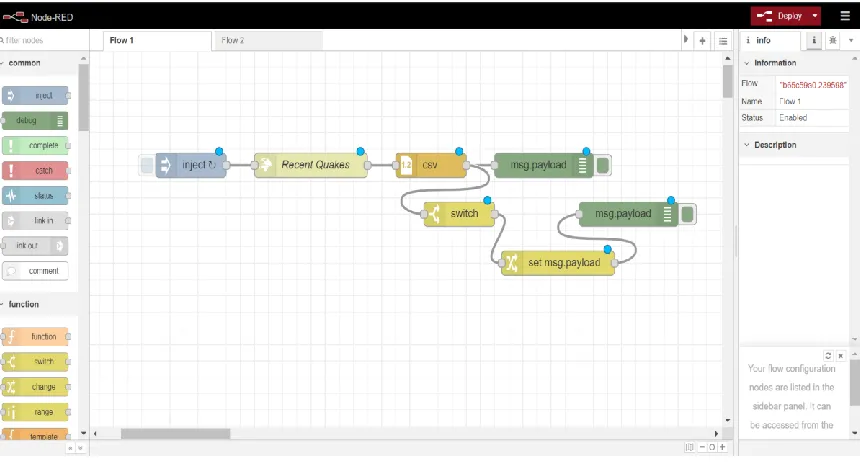Click the information 'i' sidebar icon
This screenshot has height=462, width=860.
[814, 40]
